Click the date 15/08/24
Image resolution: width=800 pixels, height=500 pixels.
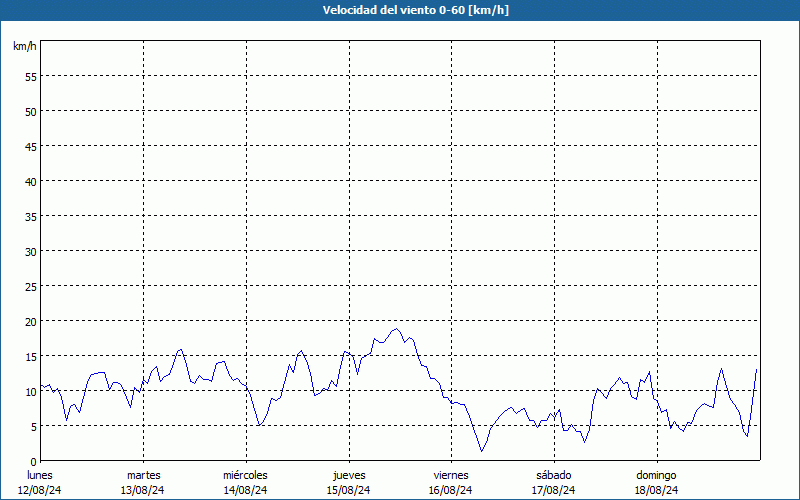(x=348, y=490)
